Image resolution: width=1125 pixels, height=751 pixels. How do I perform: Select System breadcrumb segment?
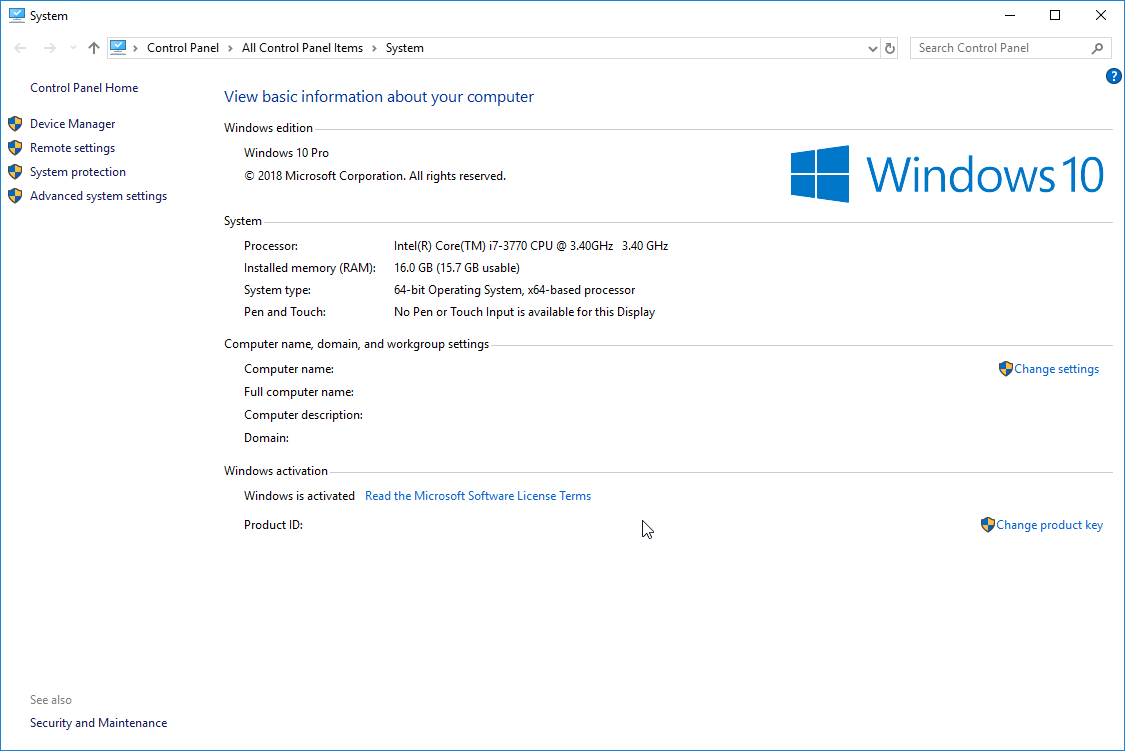tap(405, 48)
